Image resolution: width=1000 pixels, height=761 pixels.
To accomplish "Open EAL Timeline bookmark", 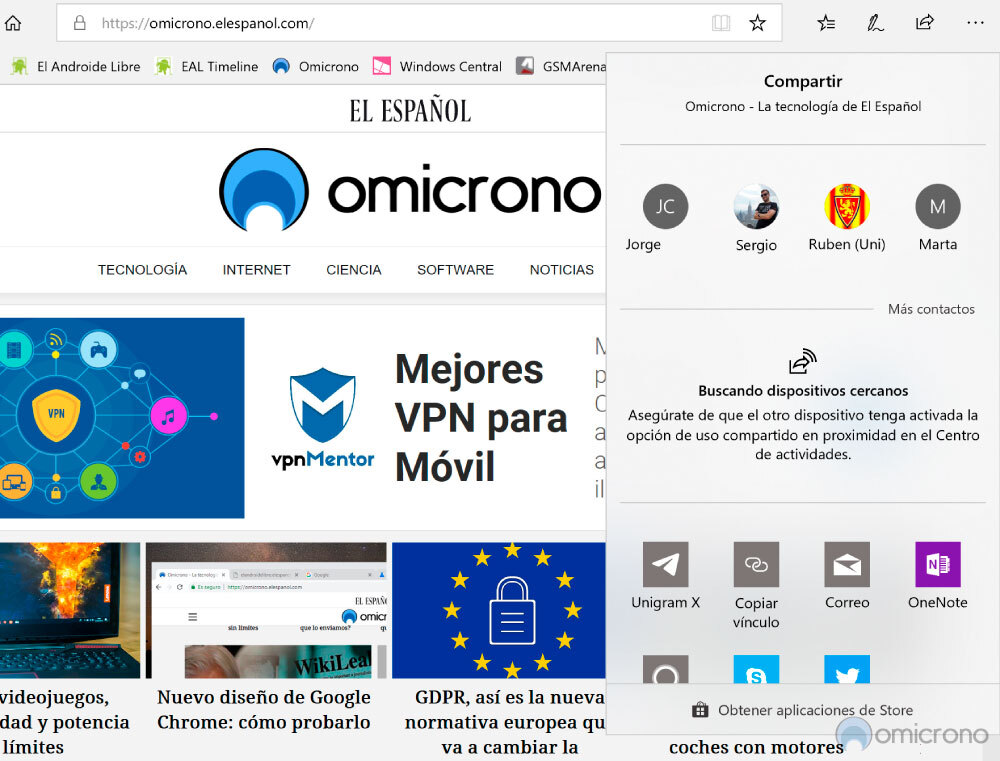I will tap(207, 66).
